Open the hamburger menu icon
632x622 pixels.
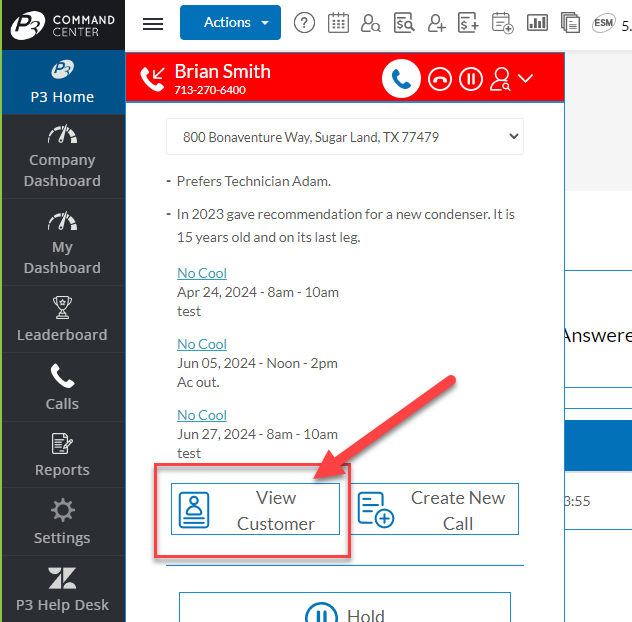pos(153,24)
